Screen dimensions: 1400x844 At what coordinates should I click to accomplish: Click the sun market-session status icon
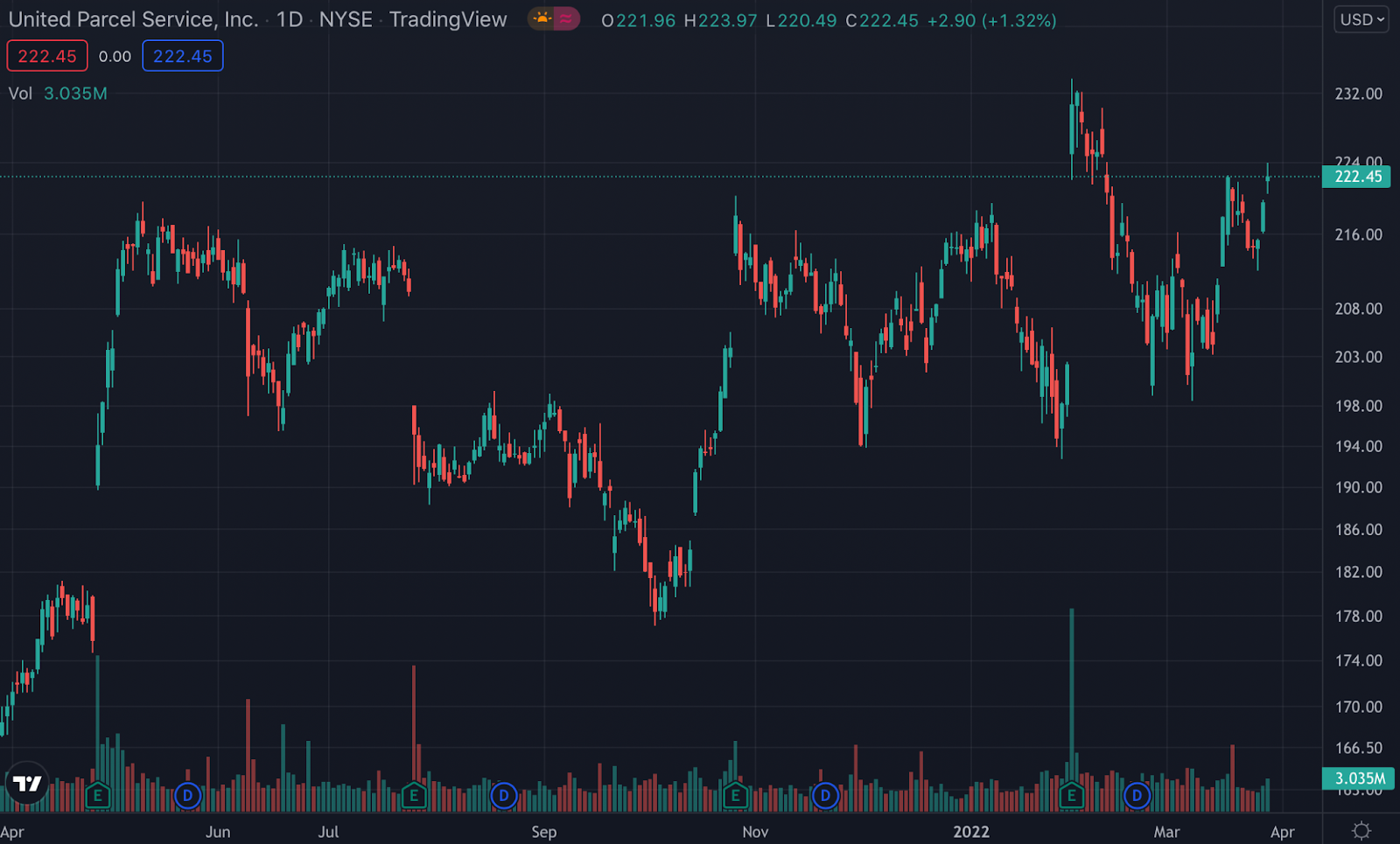coord(542,18)
